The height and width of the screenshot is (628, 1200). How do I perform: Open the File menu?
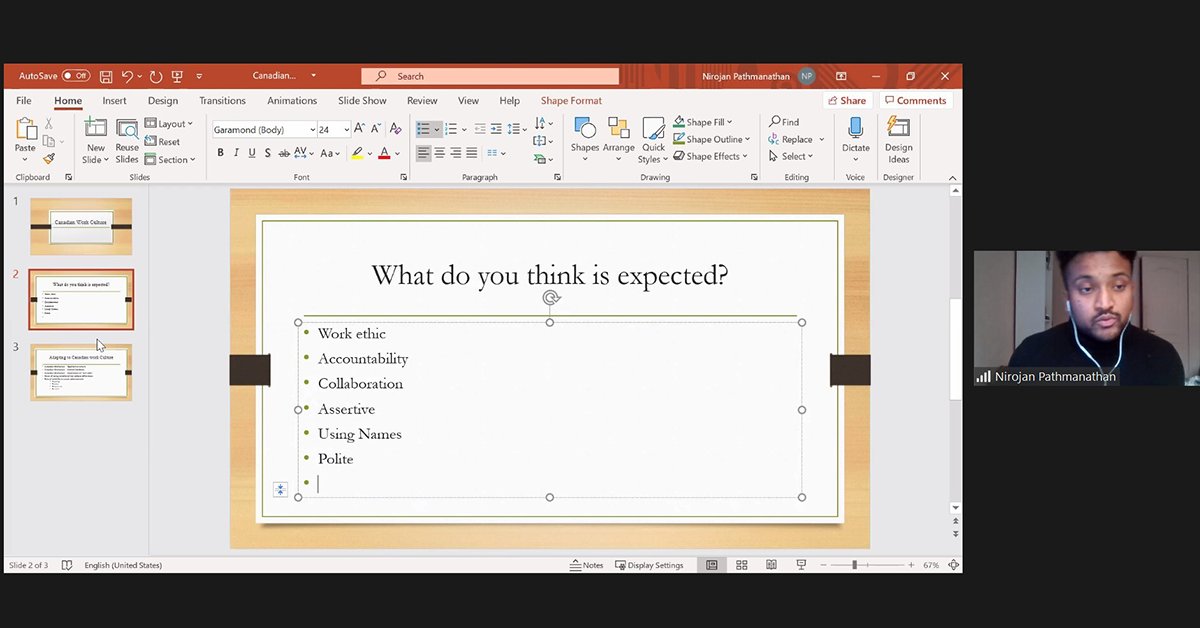coord(24,100)
